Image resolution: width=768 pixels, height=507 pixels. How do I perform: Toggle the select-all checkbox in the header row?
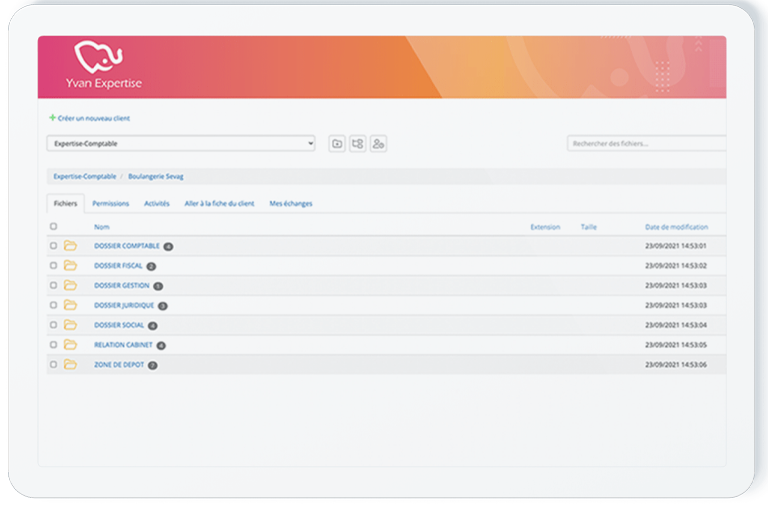(53, 226)
